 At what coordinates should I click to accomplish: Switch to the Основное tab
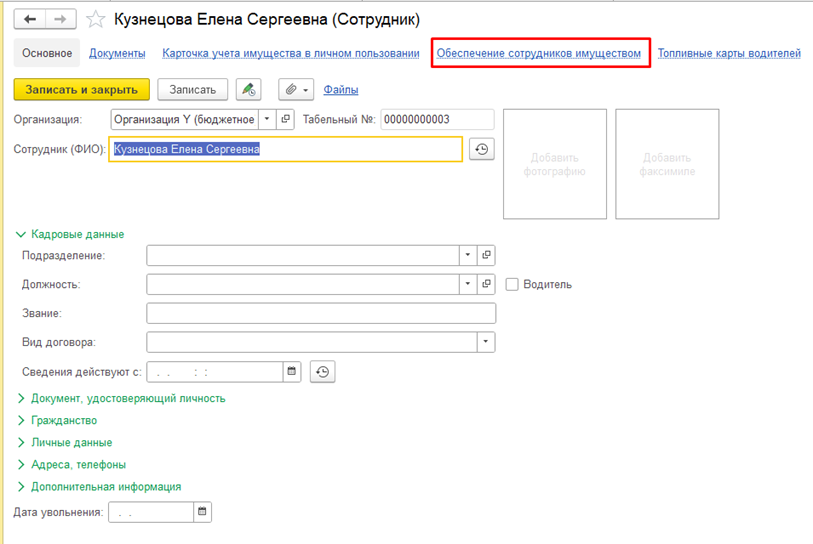tap(47, 53)
